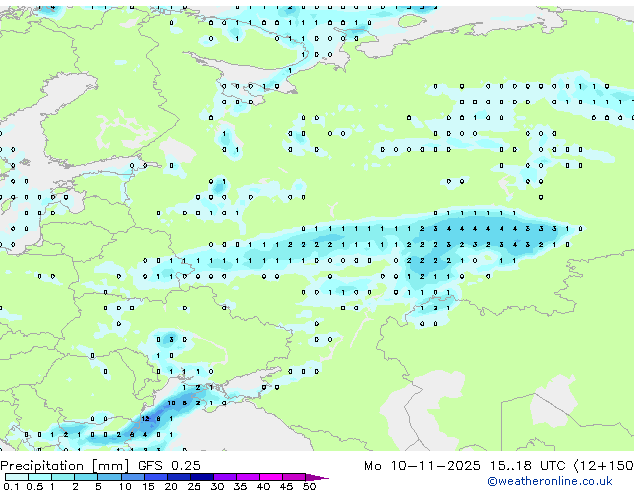Click the 'GFS 0.25' model label
The height and width of the screenshot is (490, 634).
click(169, 466)
